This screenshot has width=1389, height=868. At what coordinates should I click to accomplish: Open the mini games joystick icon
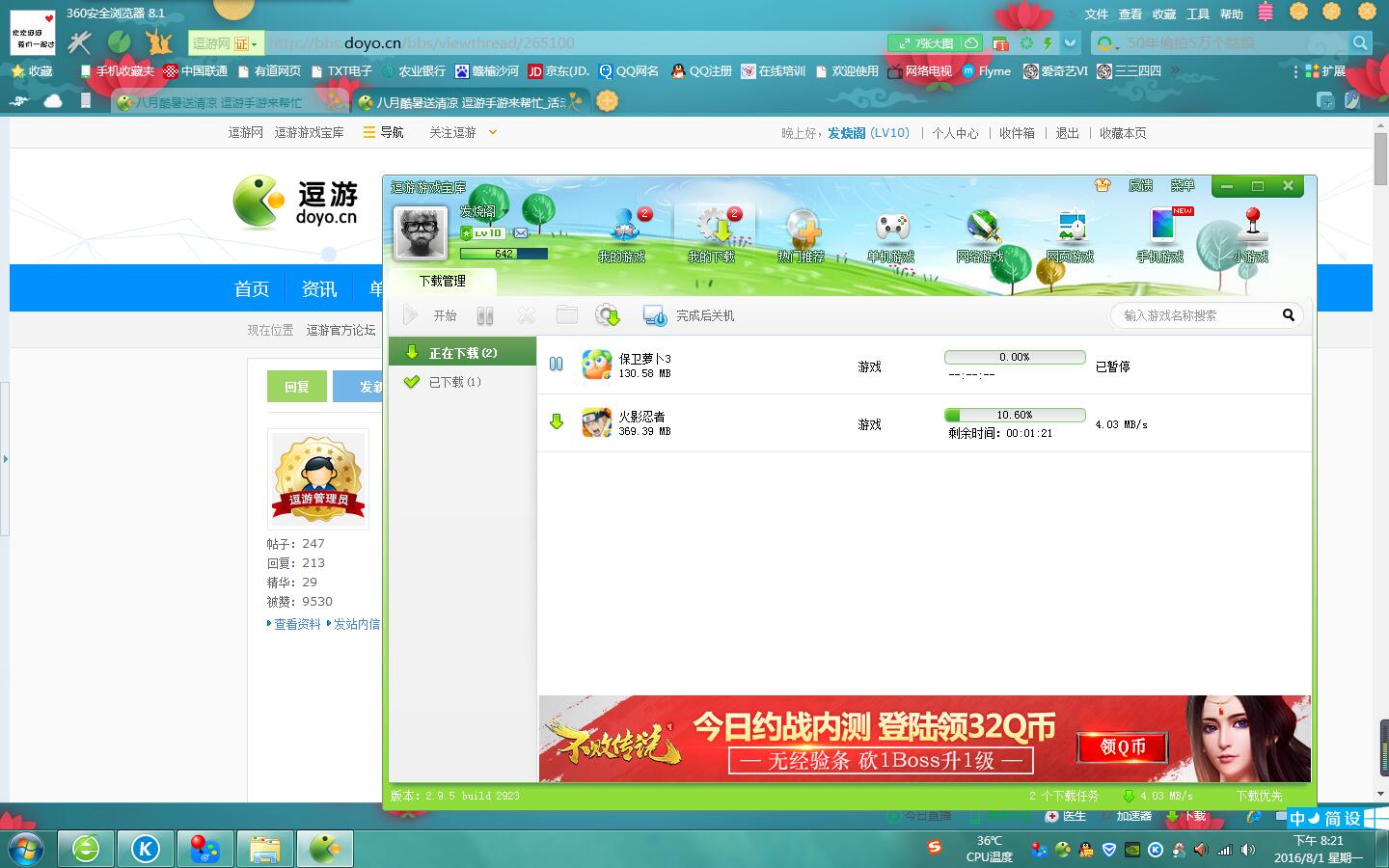[1252, 235]
